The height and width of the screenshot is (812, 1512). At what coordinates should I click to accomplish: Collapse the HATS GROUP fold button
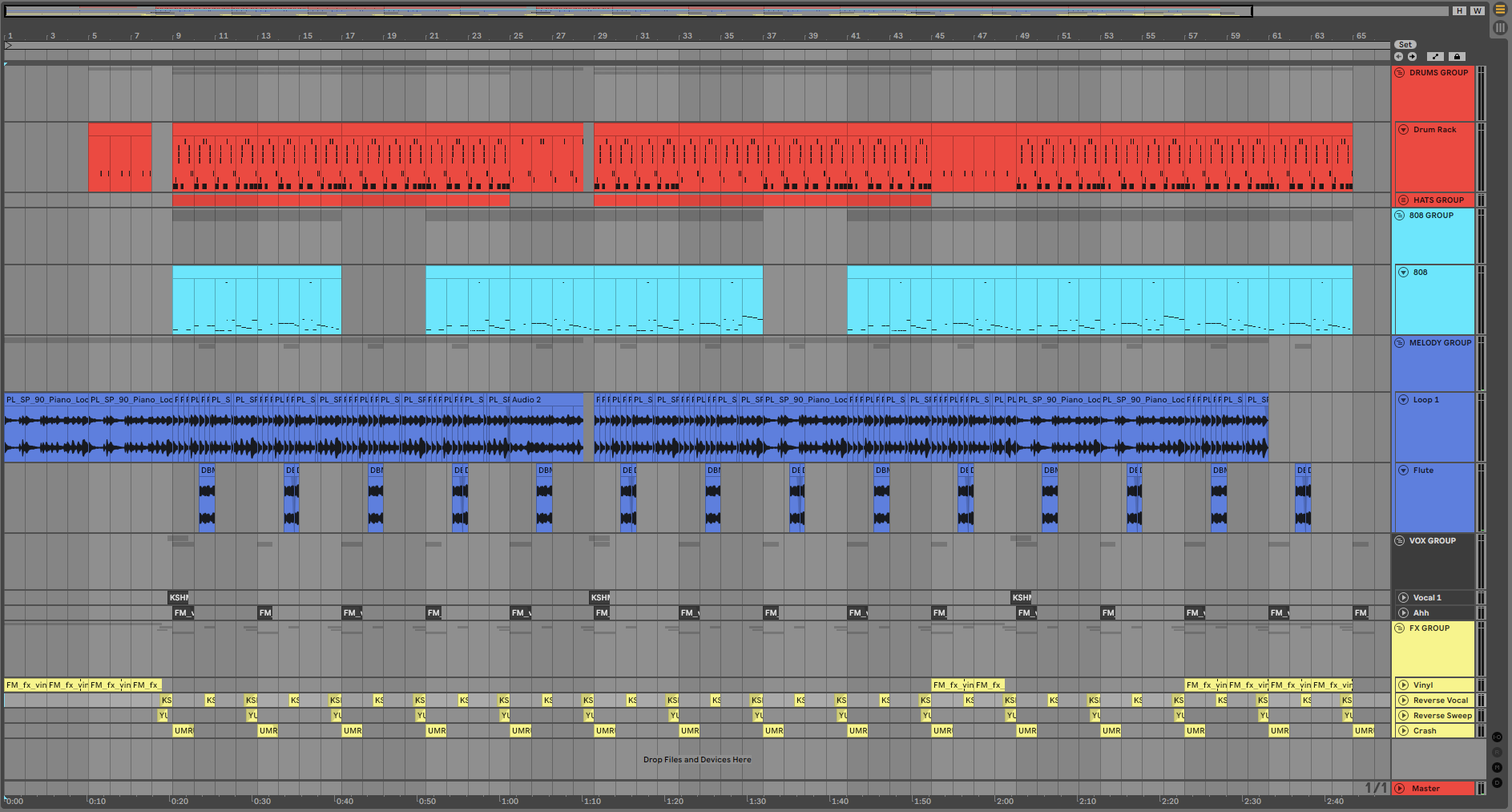pyautogui.click(x=1403, y=200)
